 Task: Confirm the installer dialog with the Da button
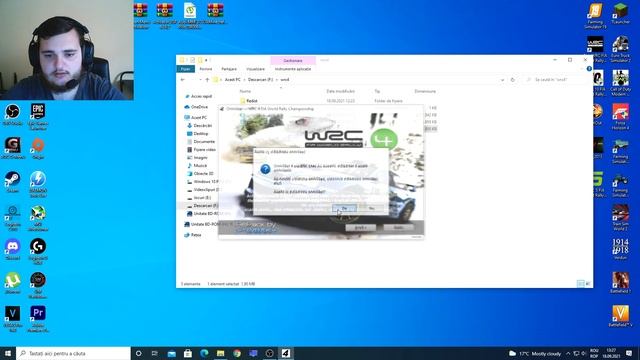pyautogui.click(x=344, y=209)
